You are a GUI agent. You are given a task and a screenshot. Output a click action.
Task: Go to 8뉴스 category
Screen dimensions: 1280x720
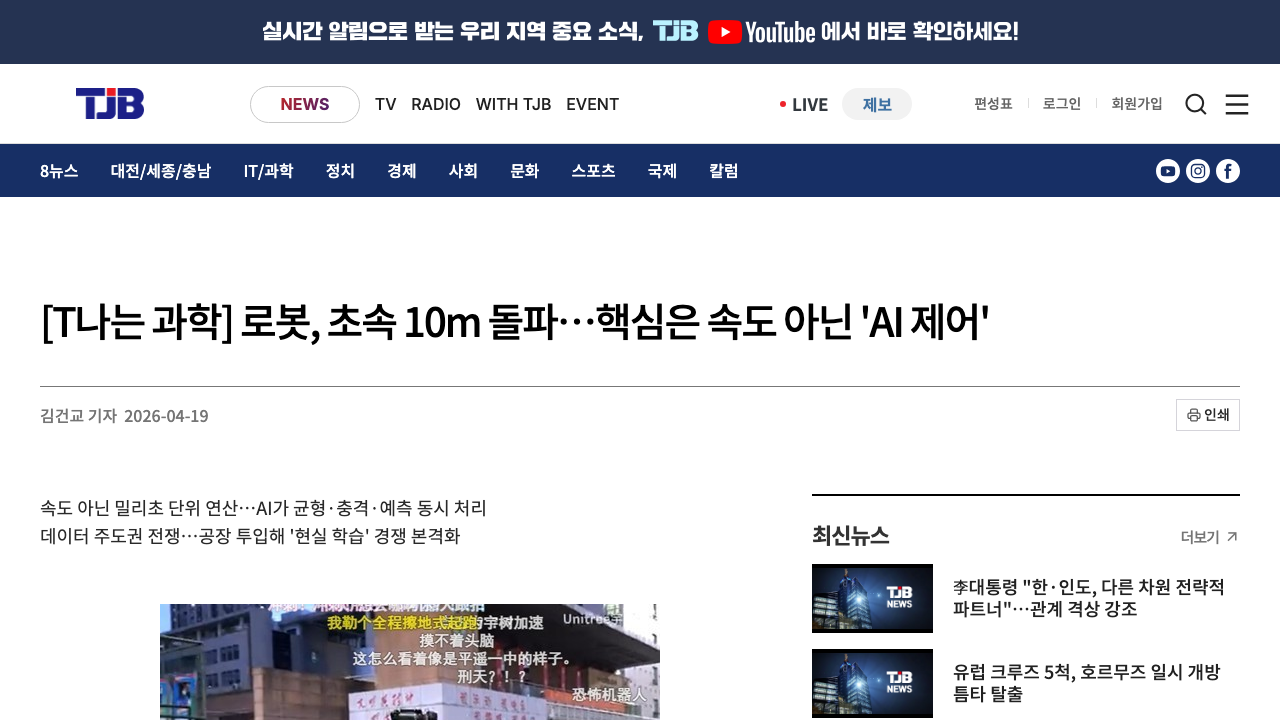click(59, 171)
